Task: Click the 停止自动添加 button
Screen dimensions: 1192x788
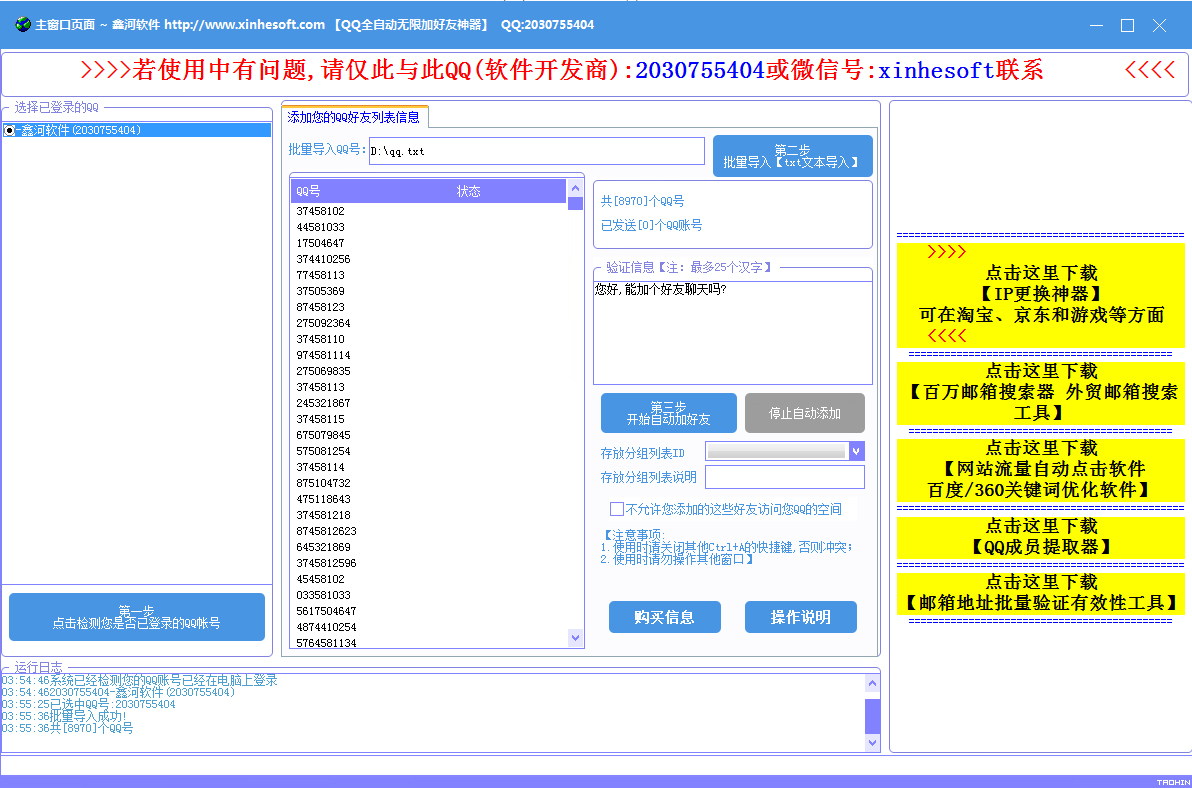Action: [804, 413]
